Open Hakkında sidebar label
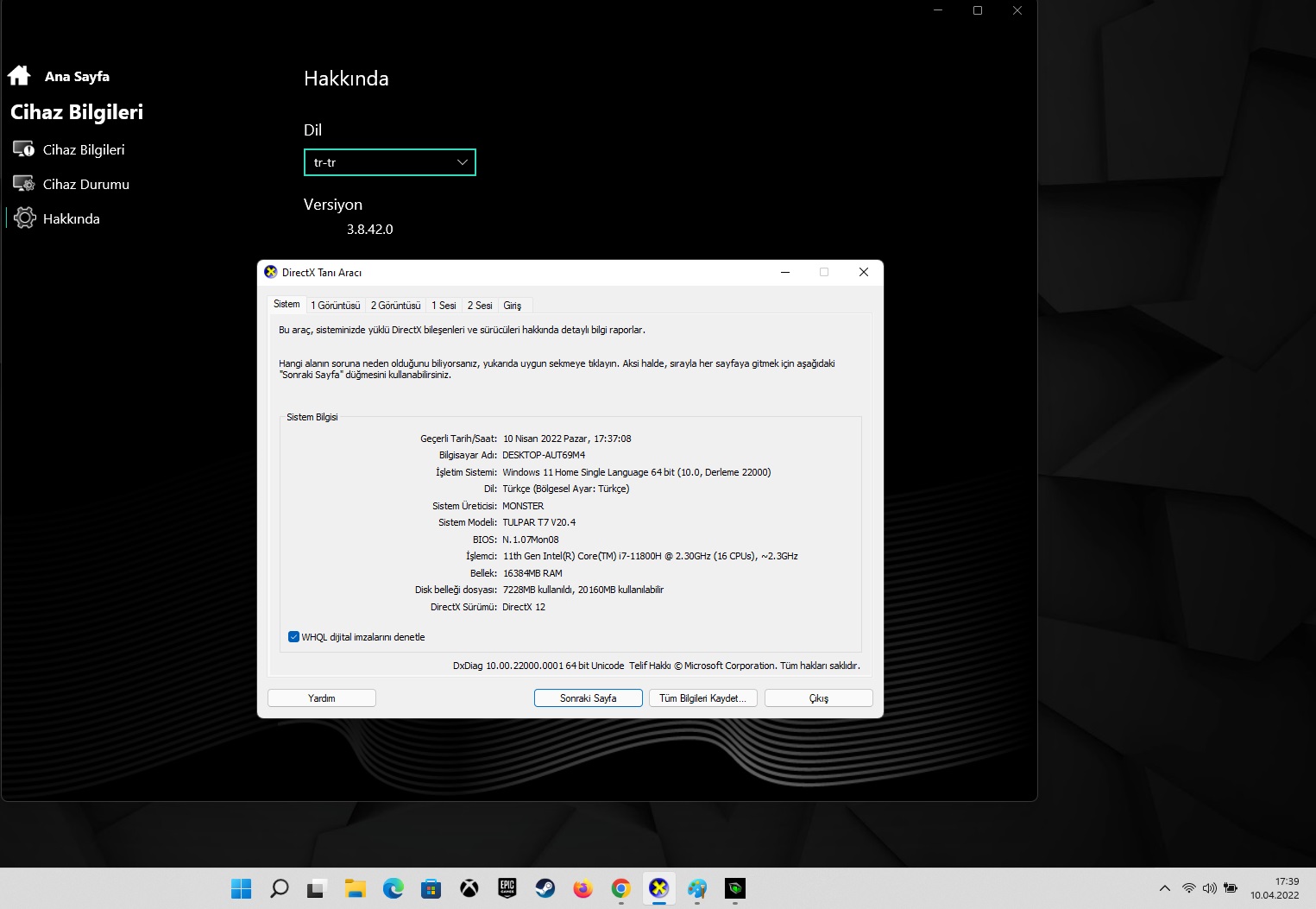Screen dimensions: 1316x909 (x=72, y=218)
